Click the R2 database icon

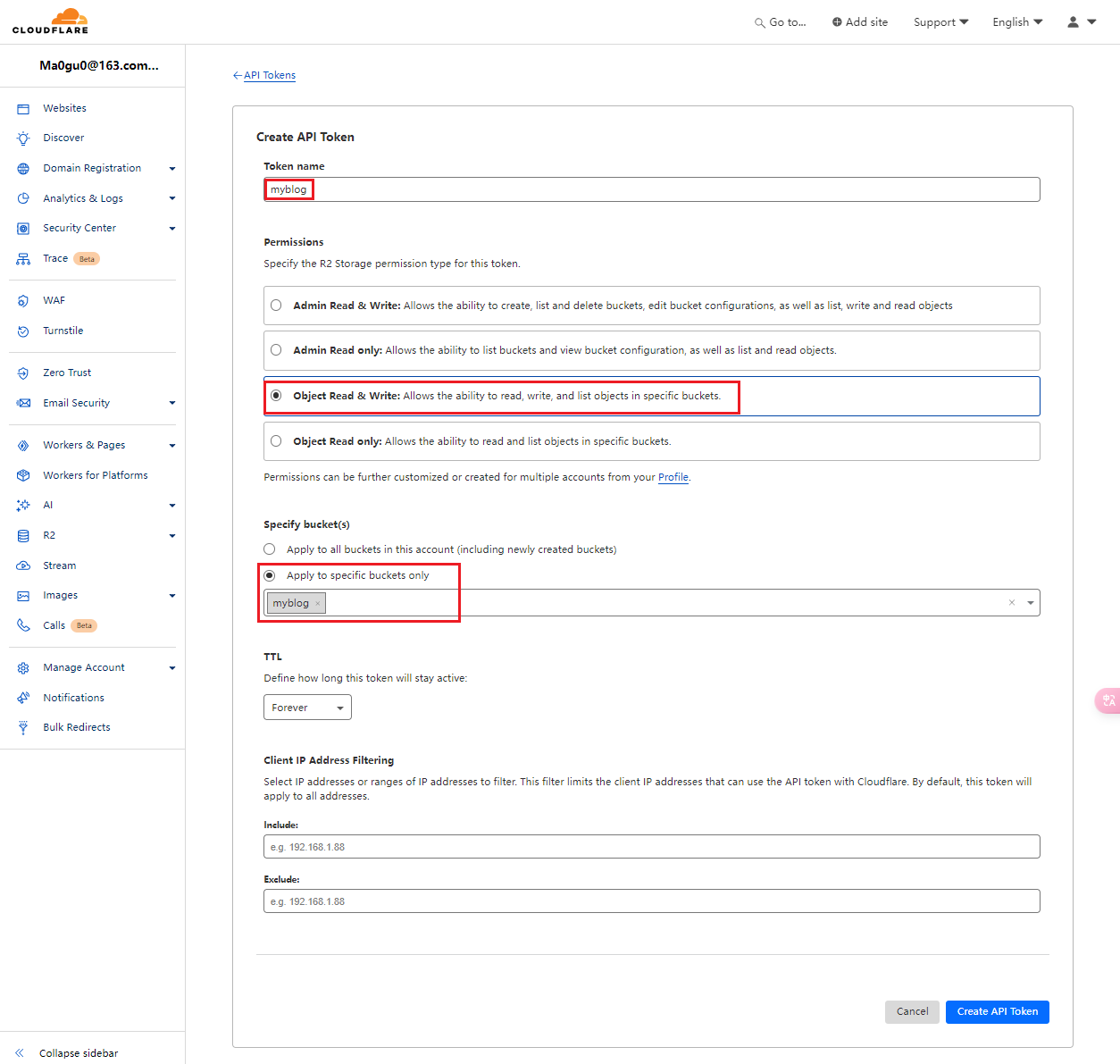pyautogui.click(x=23, y=536)
